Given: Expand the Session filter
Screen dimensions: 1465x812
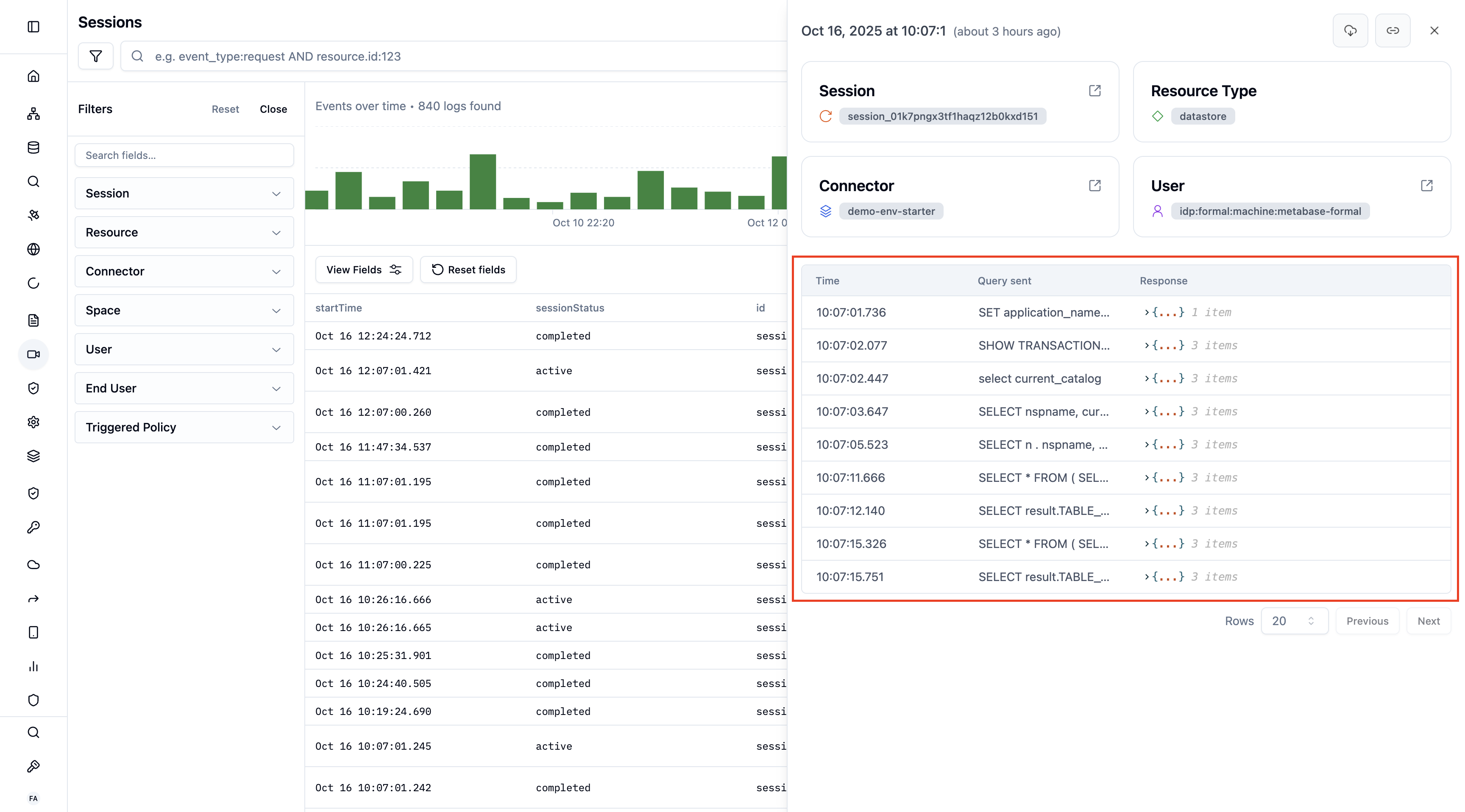Looking at the screenshot, I should coord(184,193).
